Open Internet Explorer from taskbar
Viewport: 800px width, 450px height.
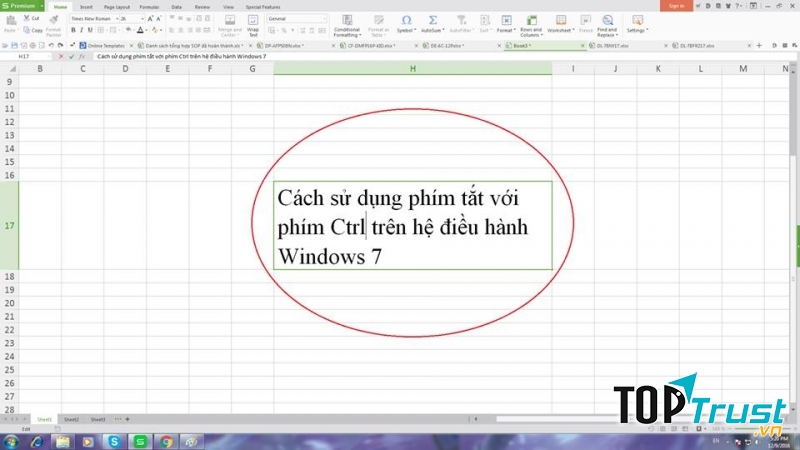point(36,442)
